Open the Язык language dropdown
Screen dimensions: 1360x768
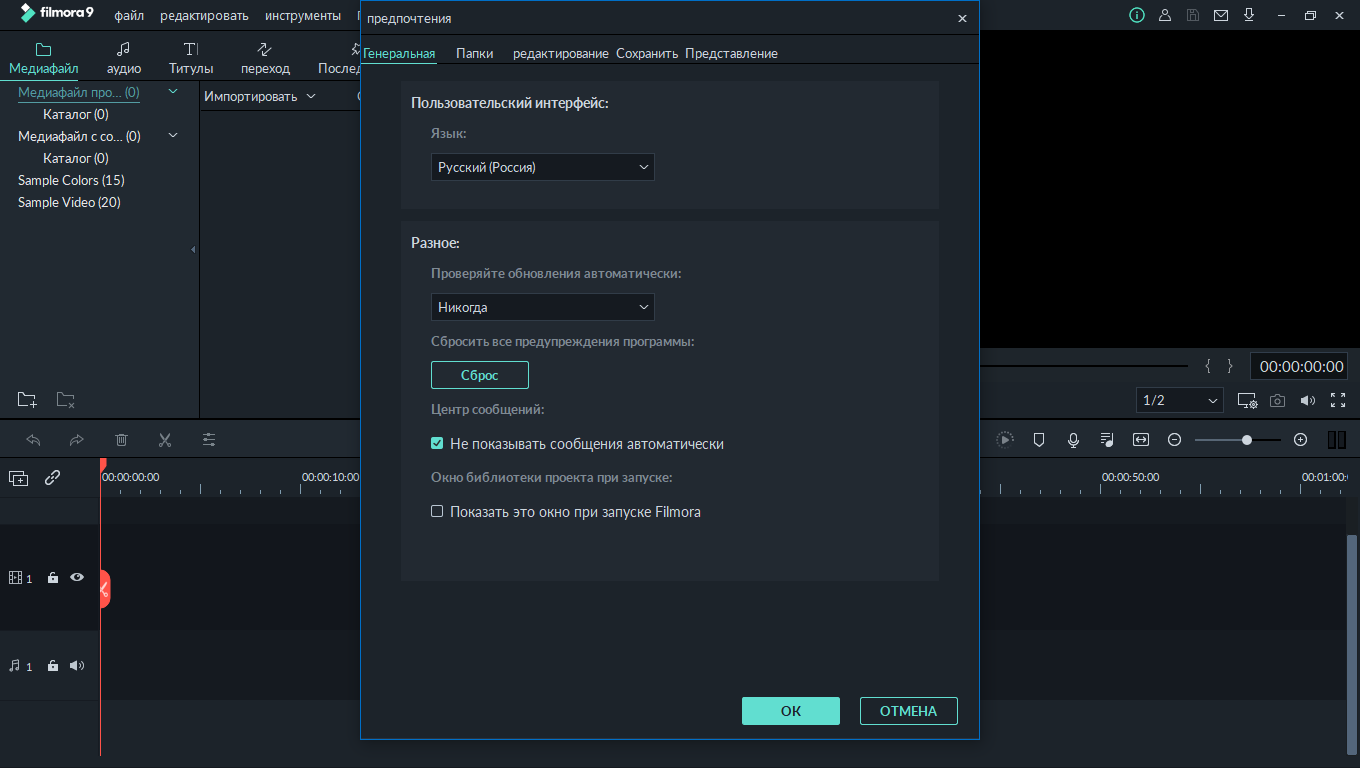pos(543,167)
